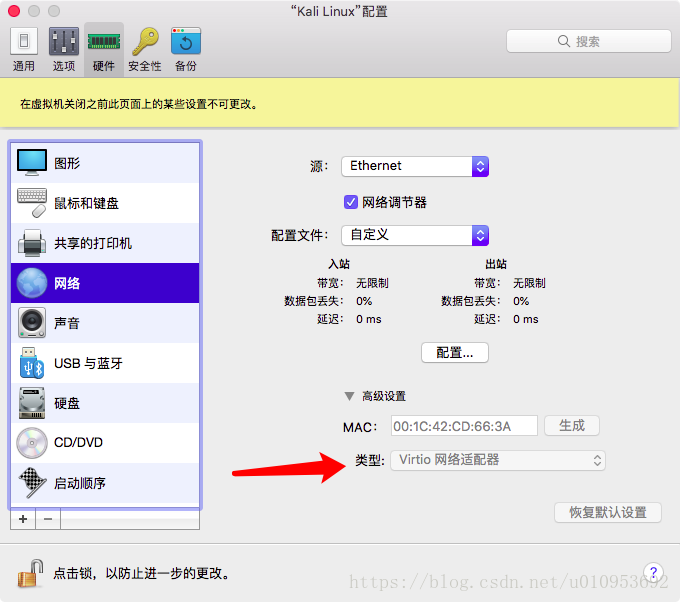Click the padlock icon to lock changes

pyautogui.click(x=30, y=573)
